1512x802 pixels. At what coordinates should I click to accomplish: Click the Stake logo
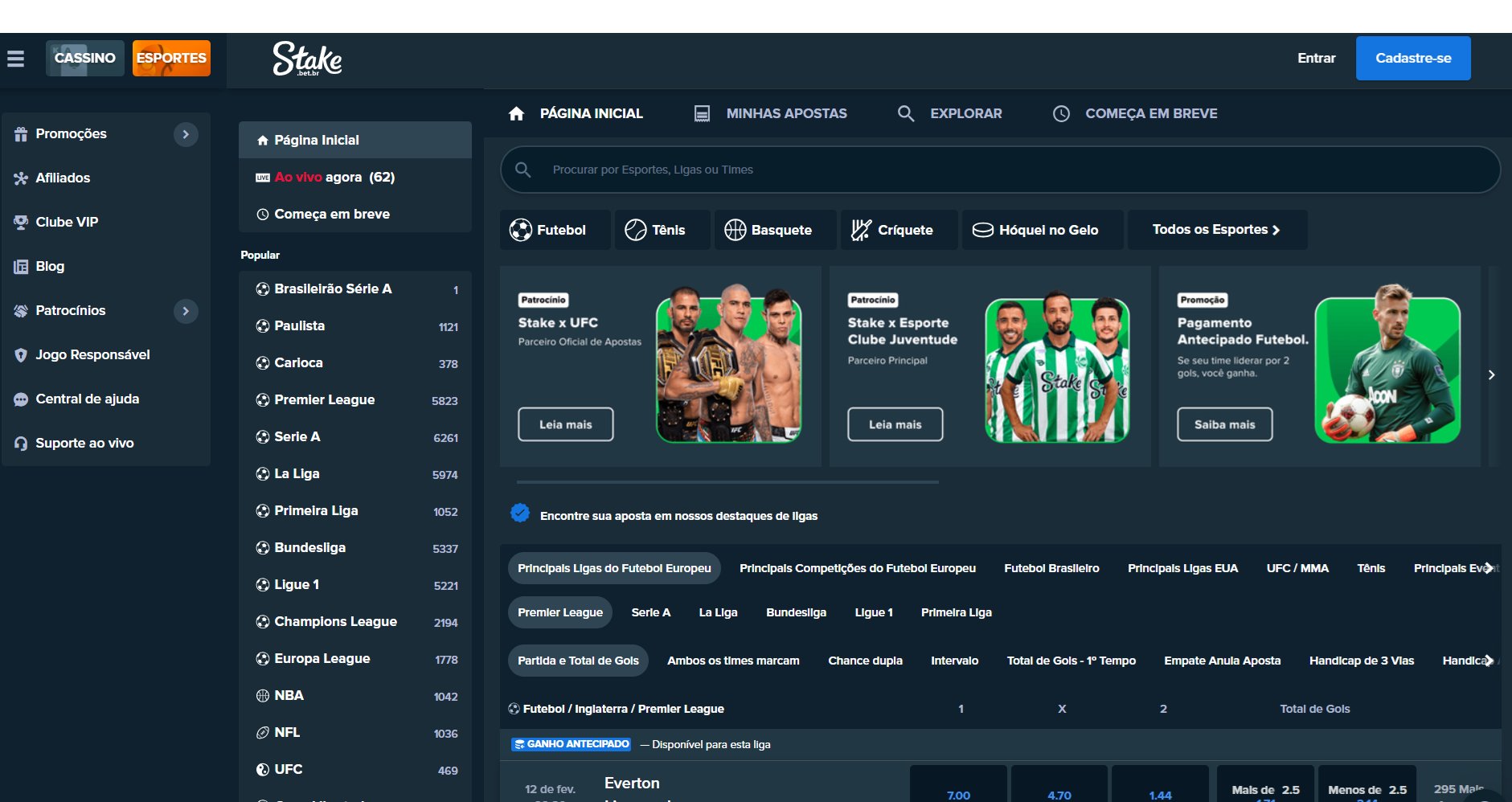pos(307,59)
